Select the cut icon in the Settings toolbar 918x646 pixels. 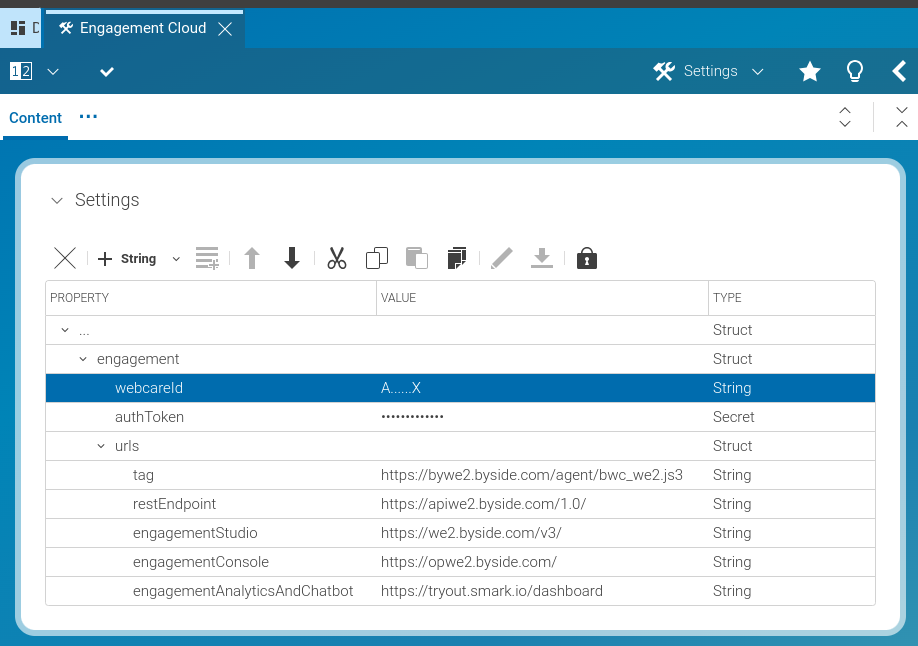click(337, 258)
